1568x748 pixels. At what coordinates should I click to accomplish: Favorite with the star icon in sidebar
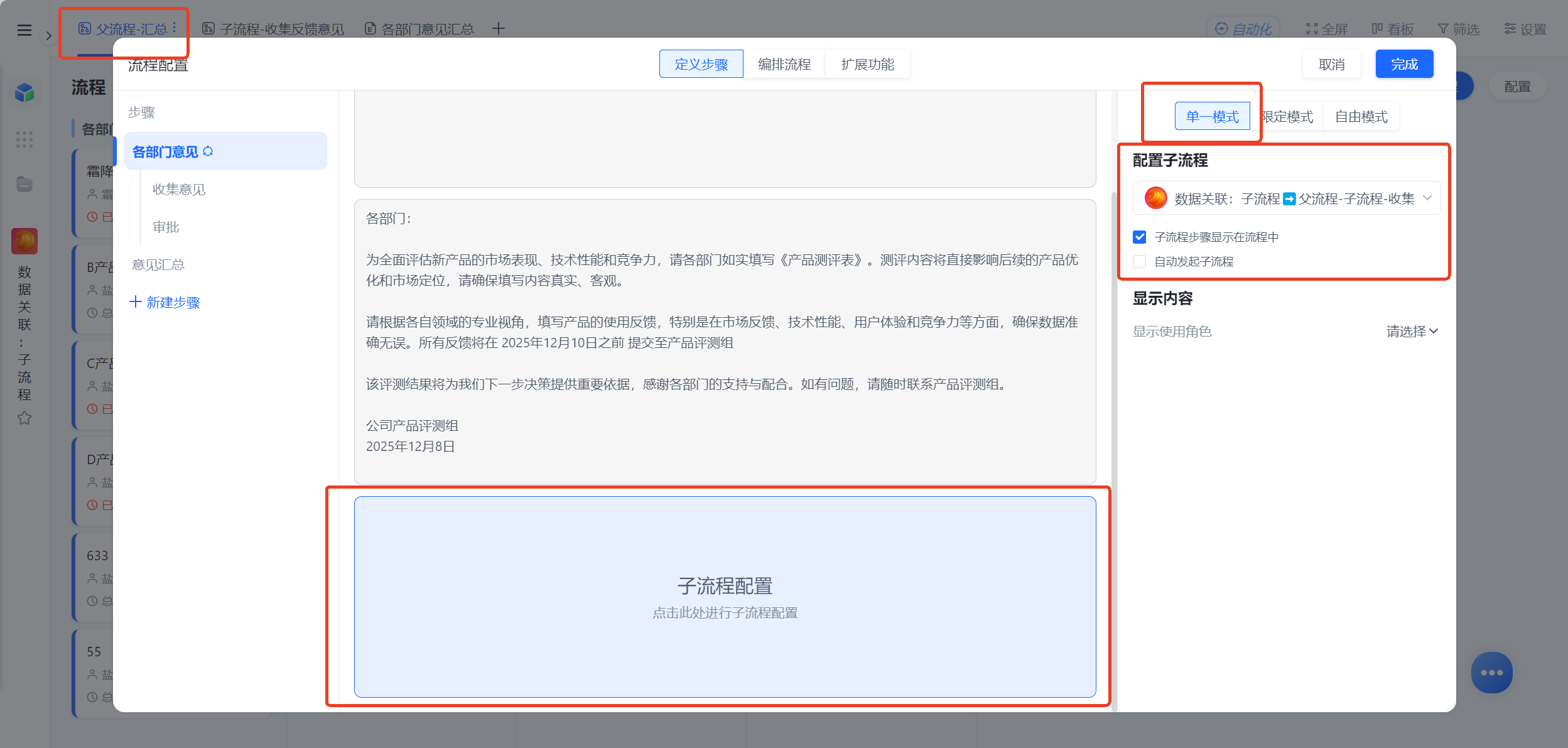pyautogui.click(x=24, y=418)
